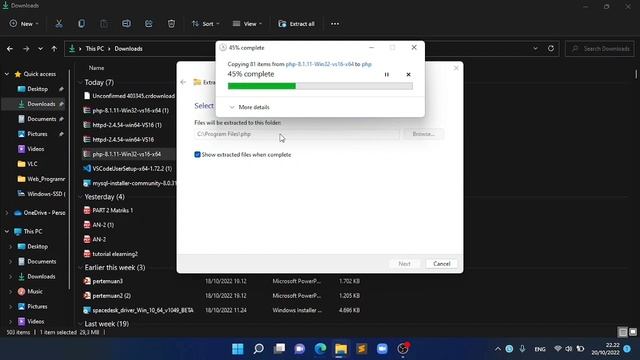This screenshot has height=360, width=640.
Task: Cancel the copy with small X button
Action: click(408, 74)
